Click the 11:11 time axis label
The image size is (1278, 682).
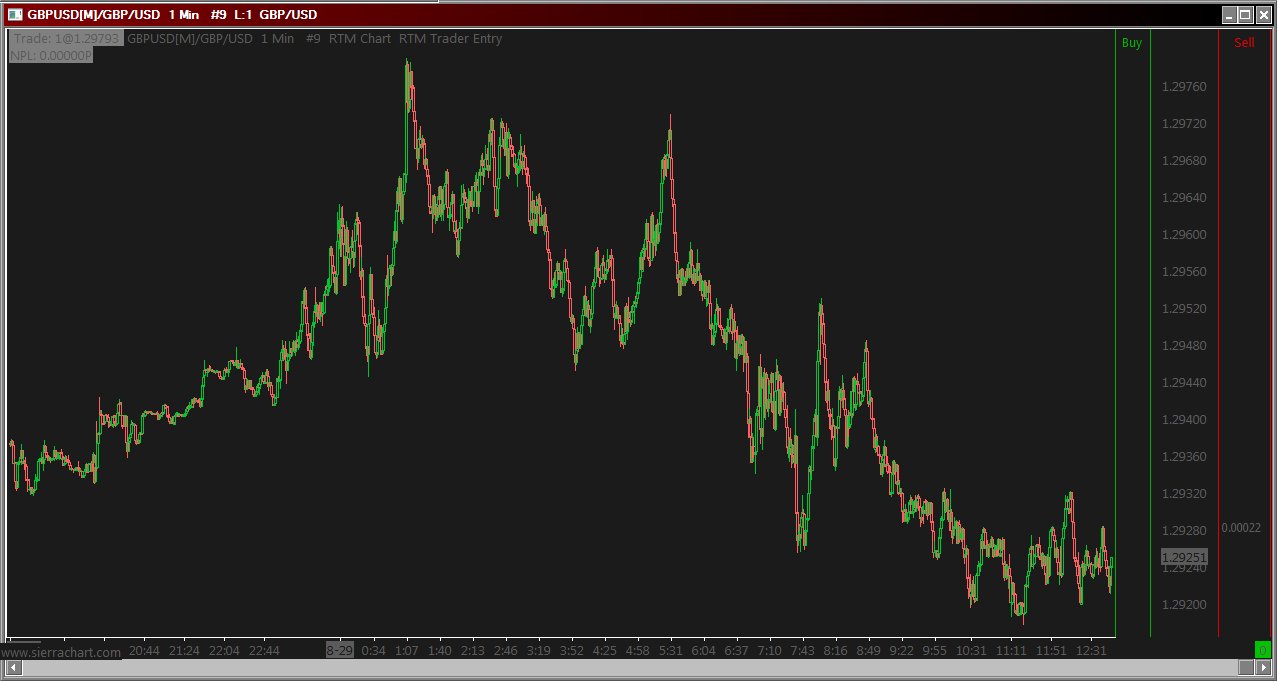(1011, 650)
